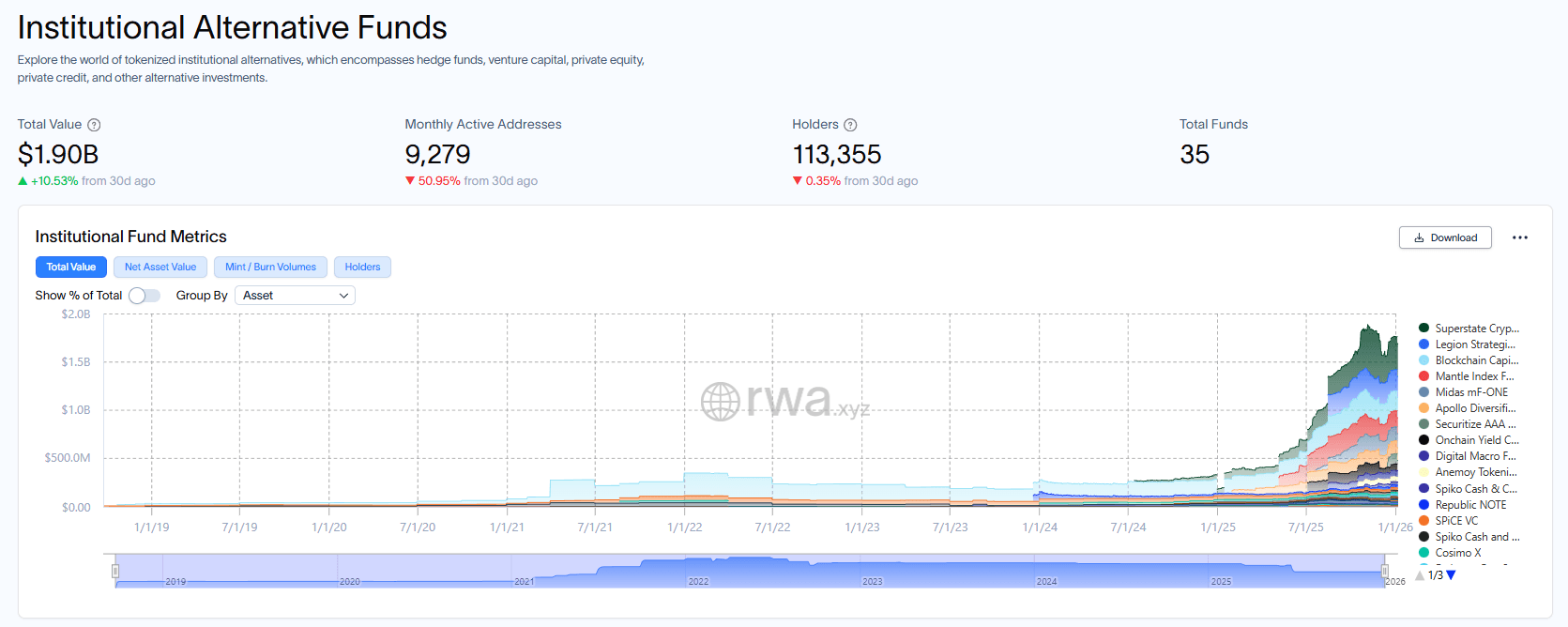This screenshot has height=627, width=1568.
Task: Click the Institutional Fund Metrics heading
Action: [131, 237]
